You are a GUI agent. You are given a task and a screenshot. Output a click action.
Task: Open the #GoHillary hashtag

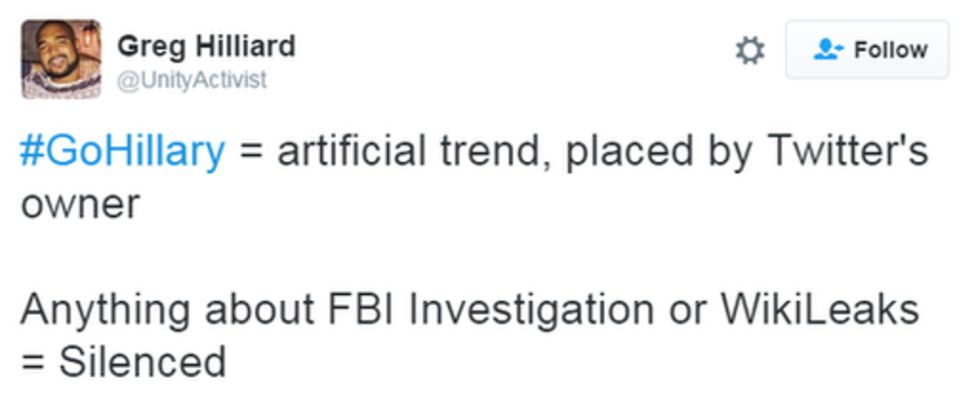point(122,151)
